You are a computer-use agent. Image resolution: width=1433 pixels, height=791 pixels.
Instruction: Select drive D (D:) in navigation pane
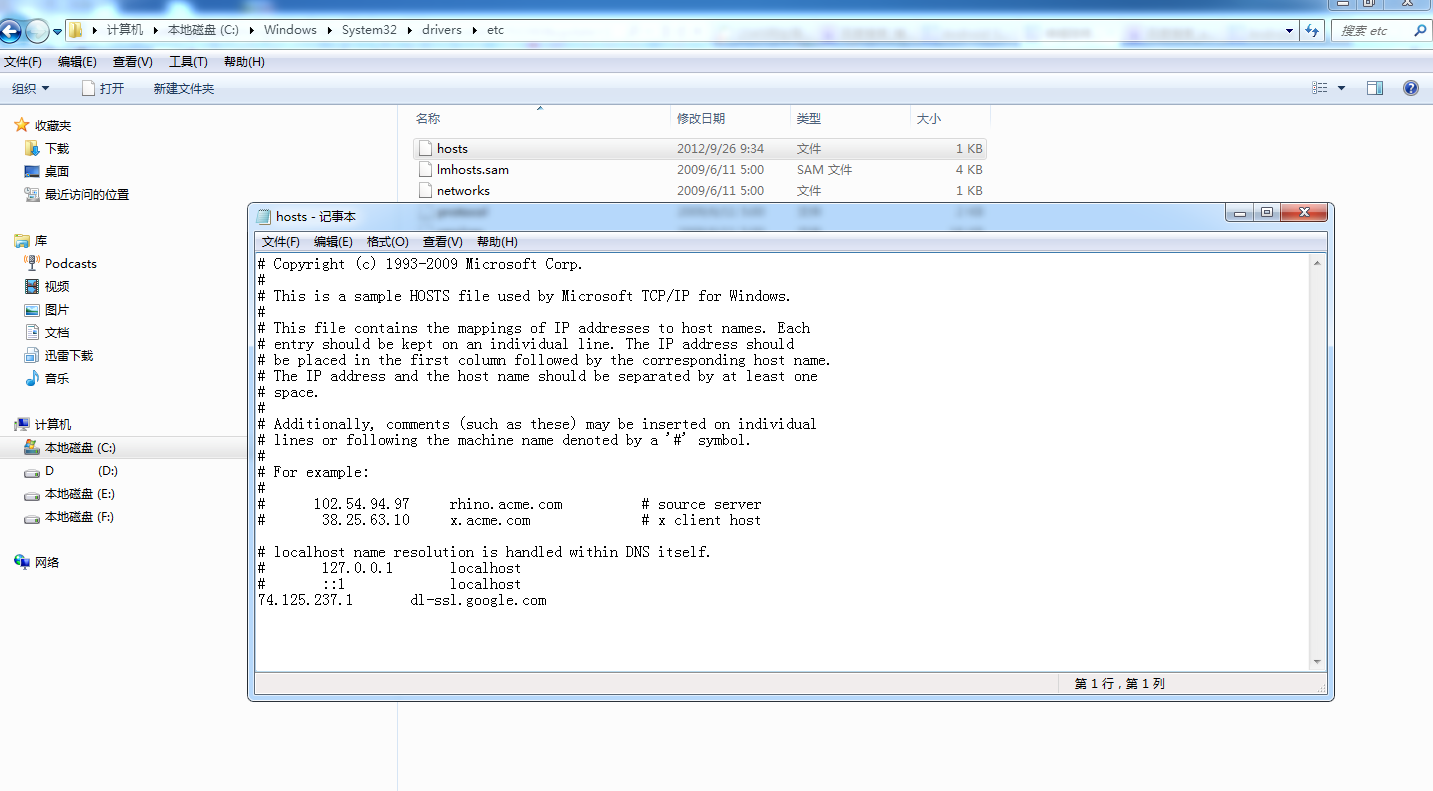81,471
